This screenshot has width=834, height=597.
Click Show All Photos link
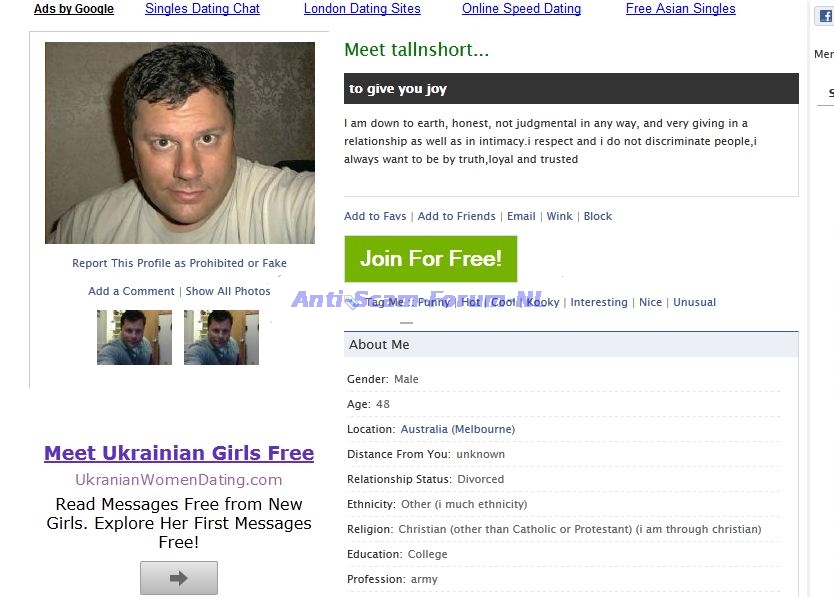(x=228, y=291)
